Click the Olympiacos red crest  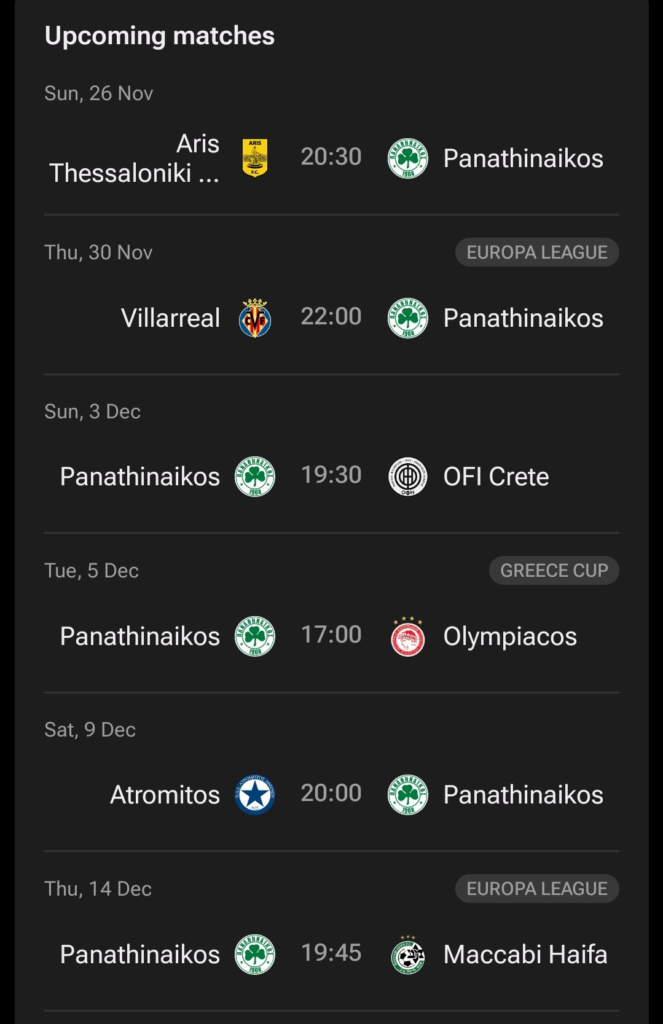pos(407,636)
